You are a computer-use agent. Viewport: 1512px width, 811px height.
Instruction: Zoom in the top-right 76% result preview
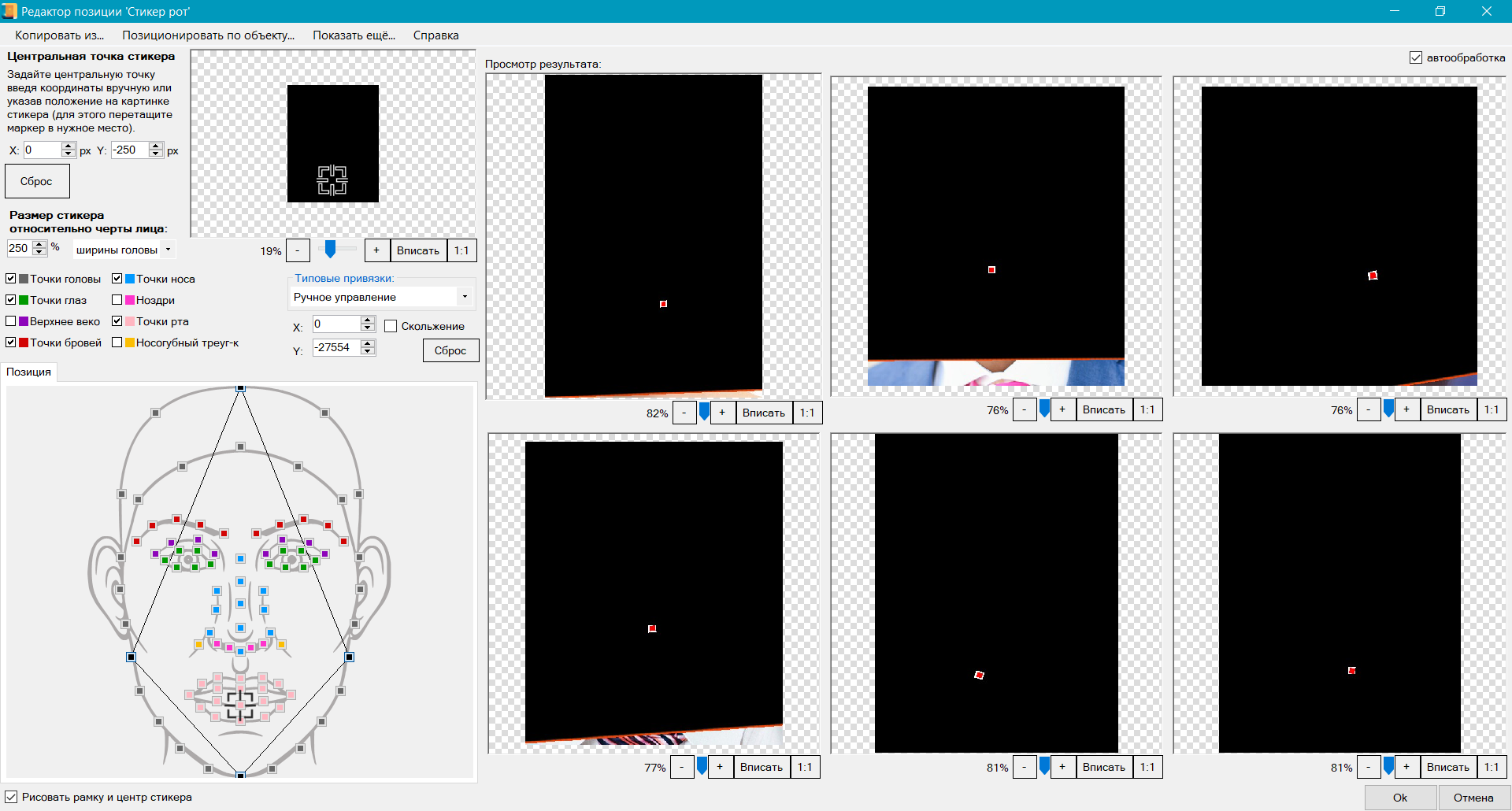tap(1406, 409)
